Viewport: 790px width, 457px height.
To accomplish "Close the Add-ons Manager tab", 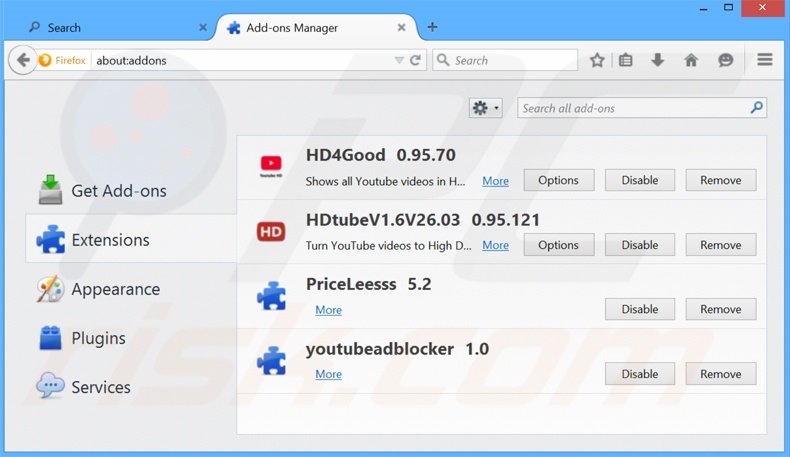I will tap(402, 27).
